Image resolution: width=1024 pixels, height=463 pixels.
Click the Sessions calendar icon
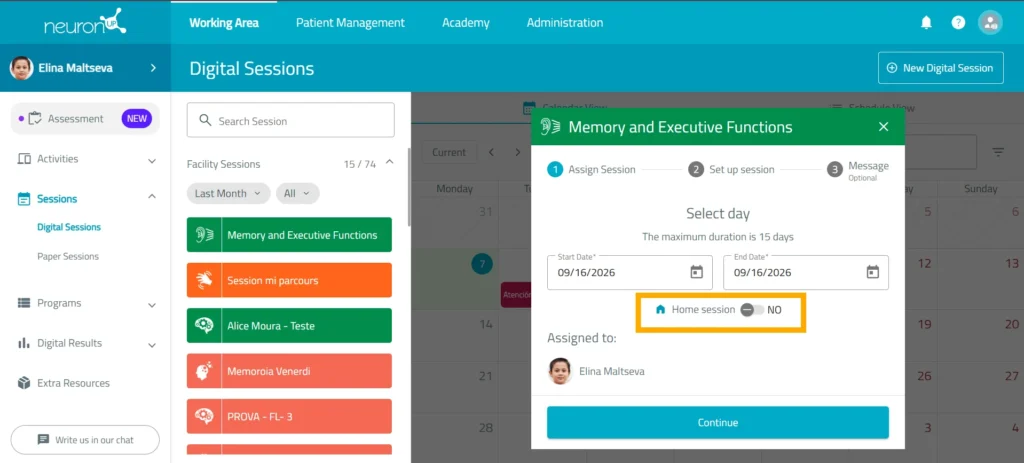[x=24, y=199]
